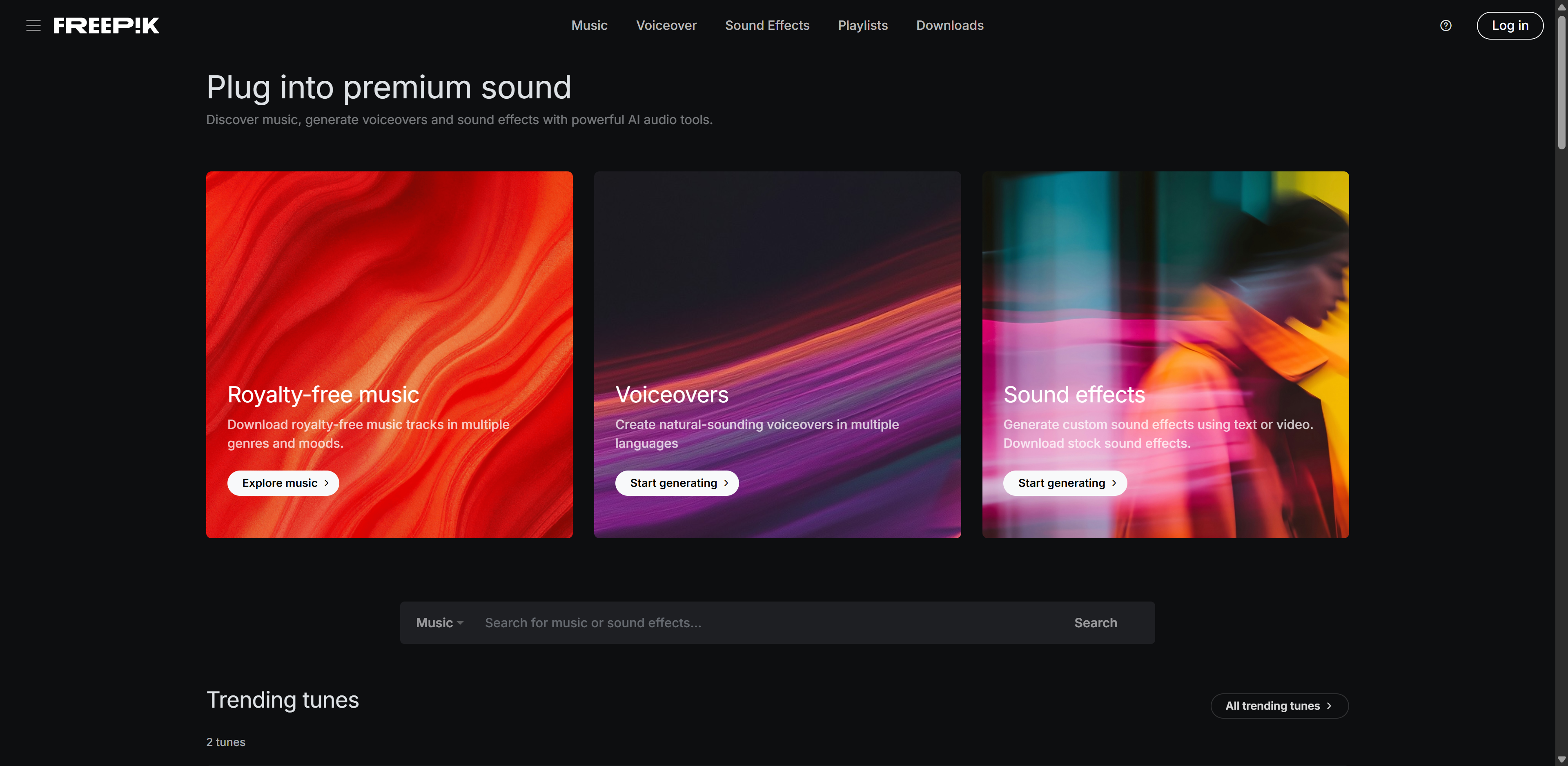Focus the music search input field
The height and width of the screenshot is (766, 1568).
click(767, 622)
